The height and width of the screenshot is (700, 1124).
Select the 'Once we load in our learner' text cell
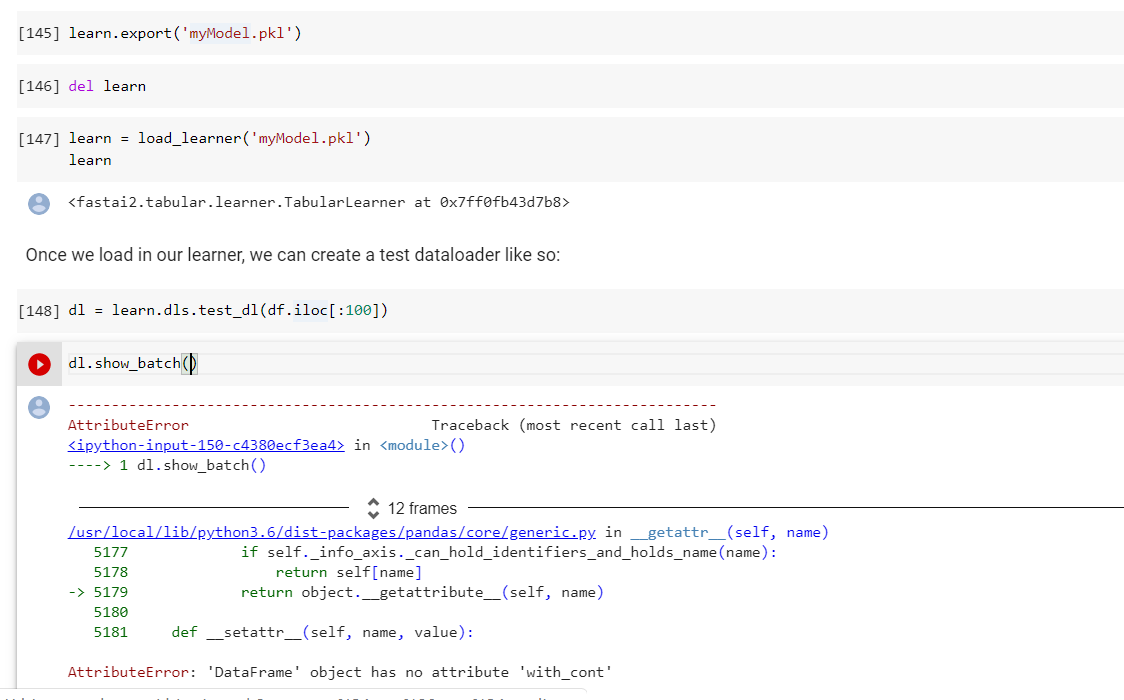293,255
